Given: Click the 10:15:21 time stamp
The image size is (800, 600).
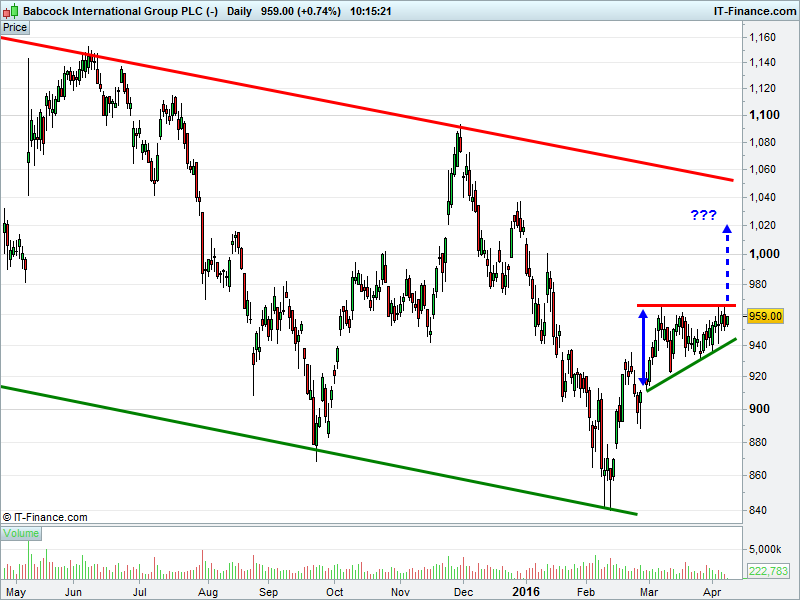Looking at the screenshot, I should click(x=371, y=11).
